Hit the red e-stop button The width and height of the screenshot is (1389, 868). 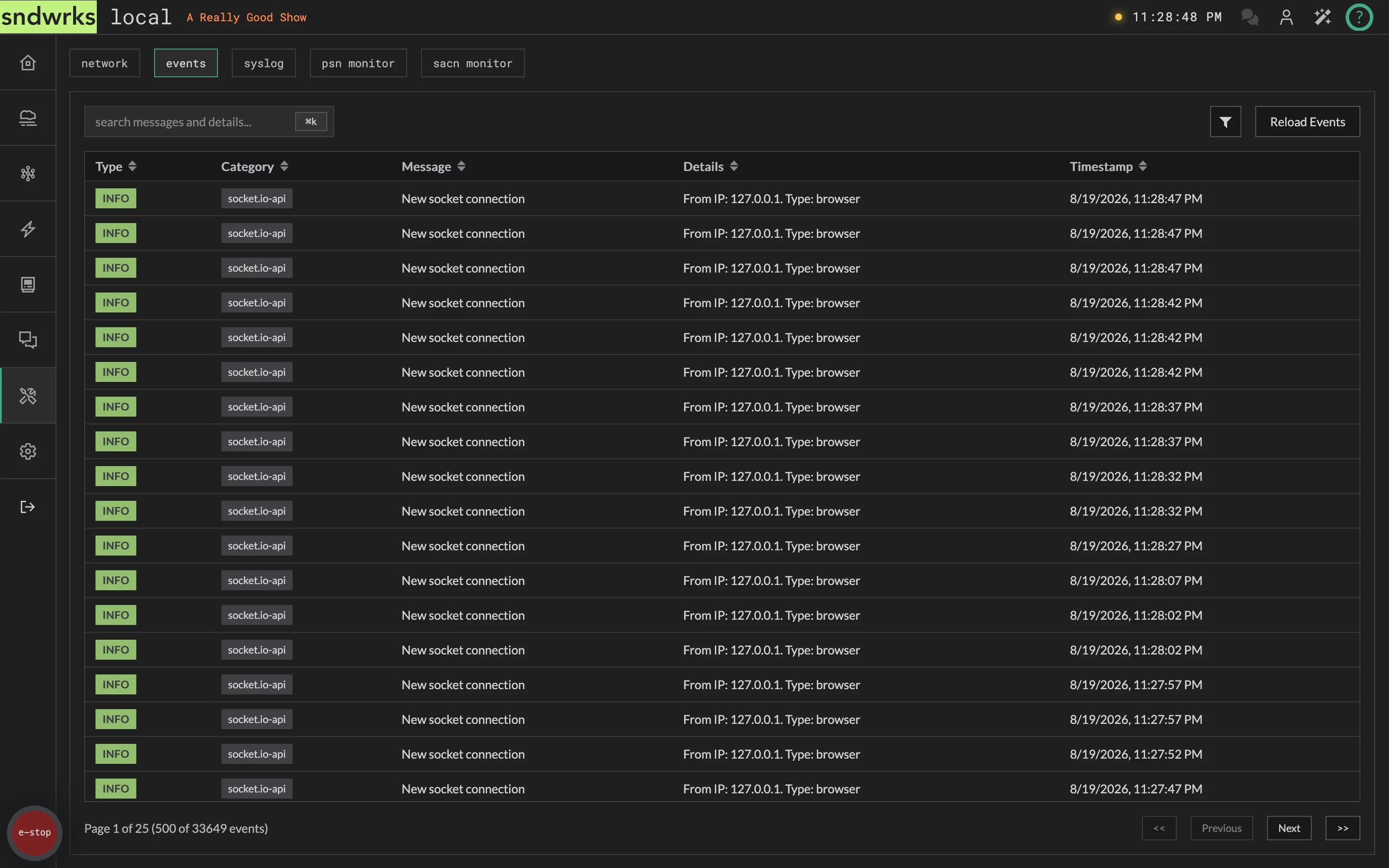tap(34, 832)
